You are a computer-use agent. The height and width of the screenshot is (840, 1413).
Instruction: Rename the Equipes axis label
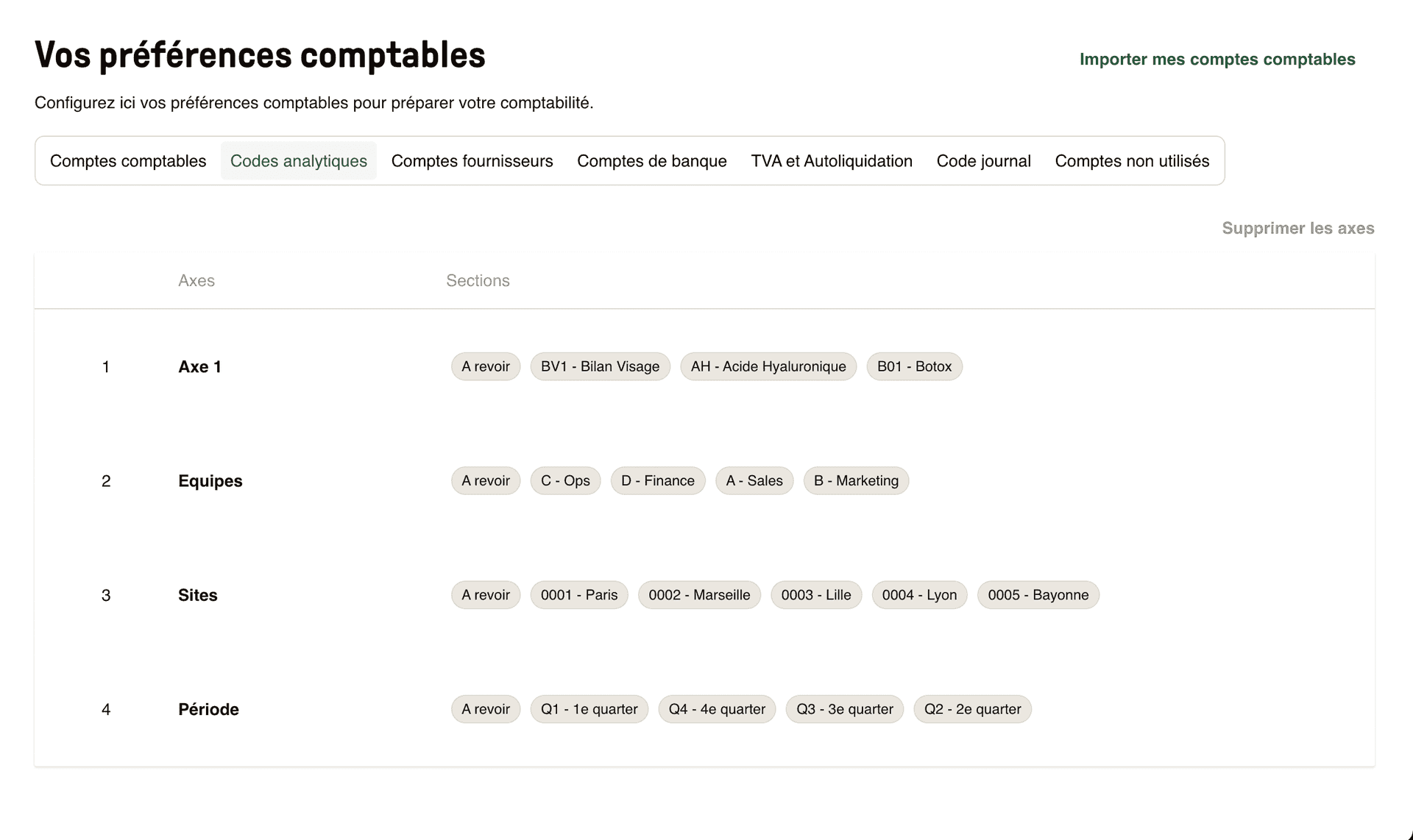coord(210,480)
